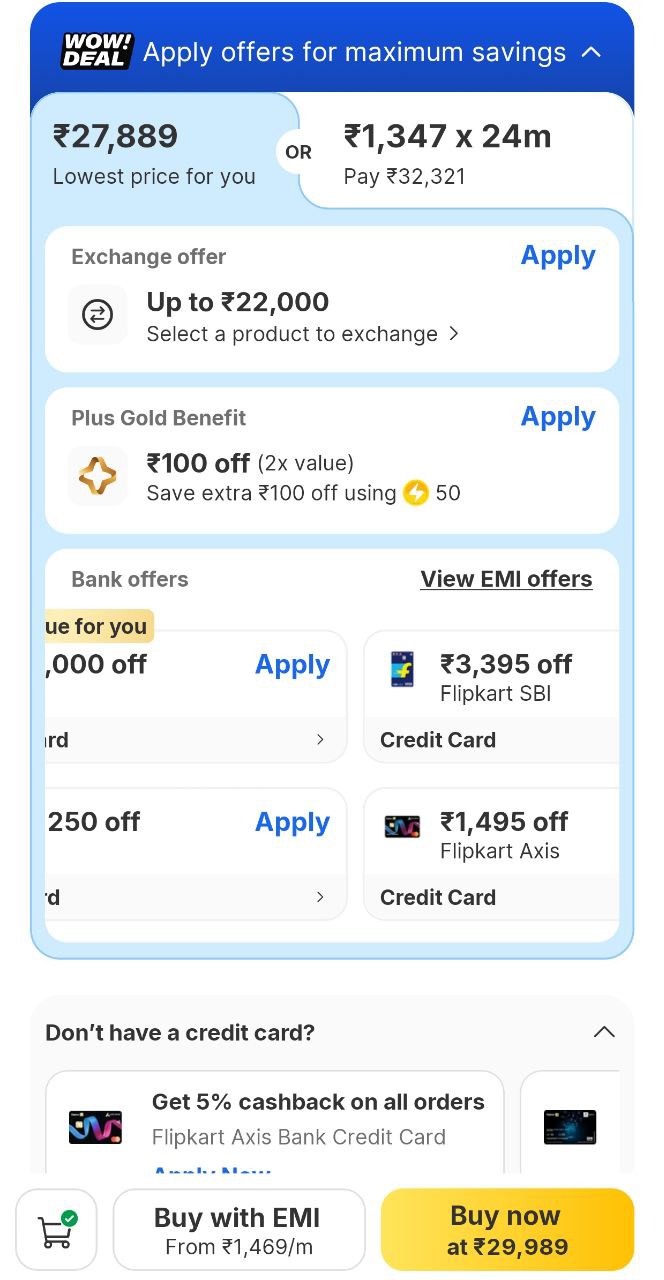664x1280 pixels.
Task: Click Axis Bank card thumbnail in cashback offer
Action: click(95, 1126)
